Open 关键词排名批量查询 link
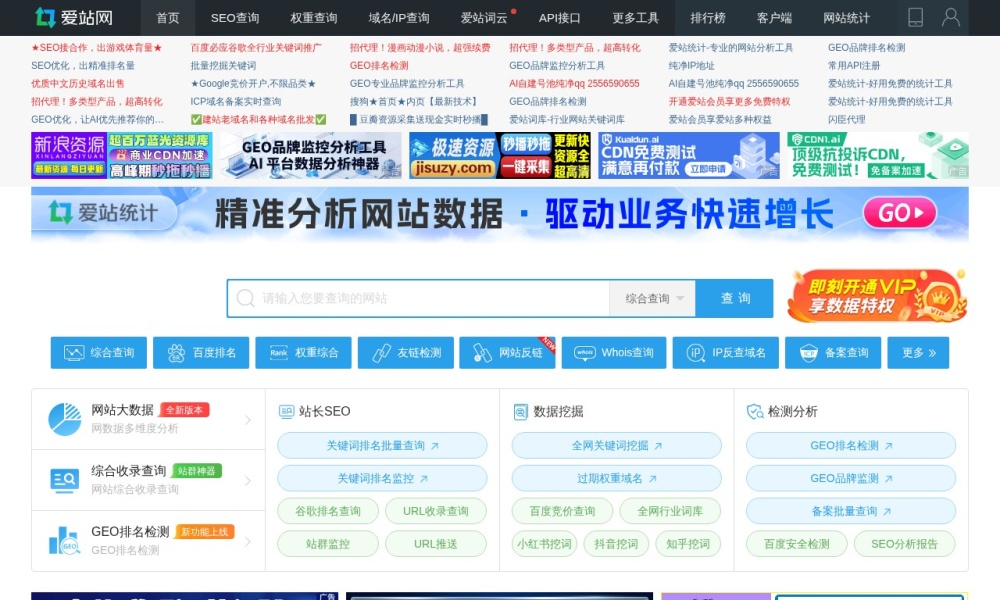 (x=382, y=446)
